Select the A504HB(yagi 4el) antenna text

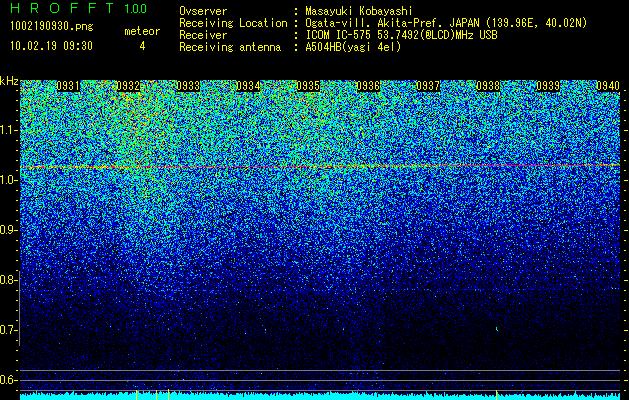[353, 47]
